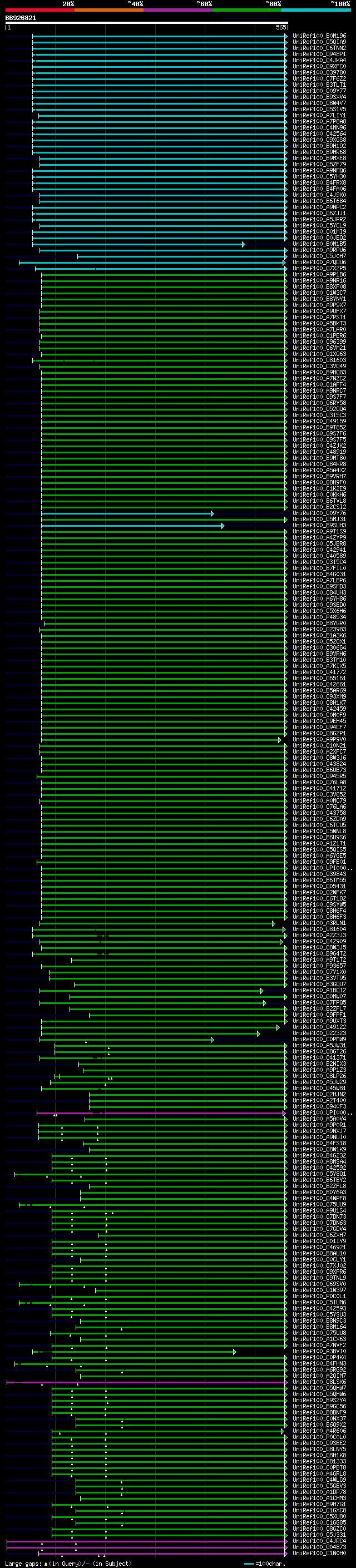Select hit label UniRef100_A3RLN1
The height and width of the screenshot is (1568, 356).
(x=319, y=923)
